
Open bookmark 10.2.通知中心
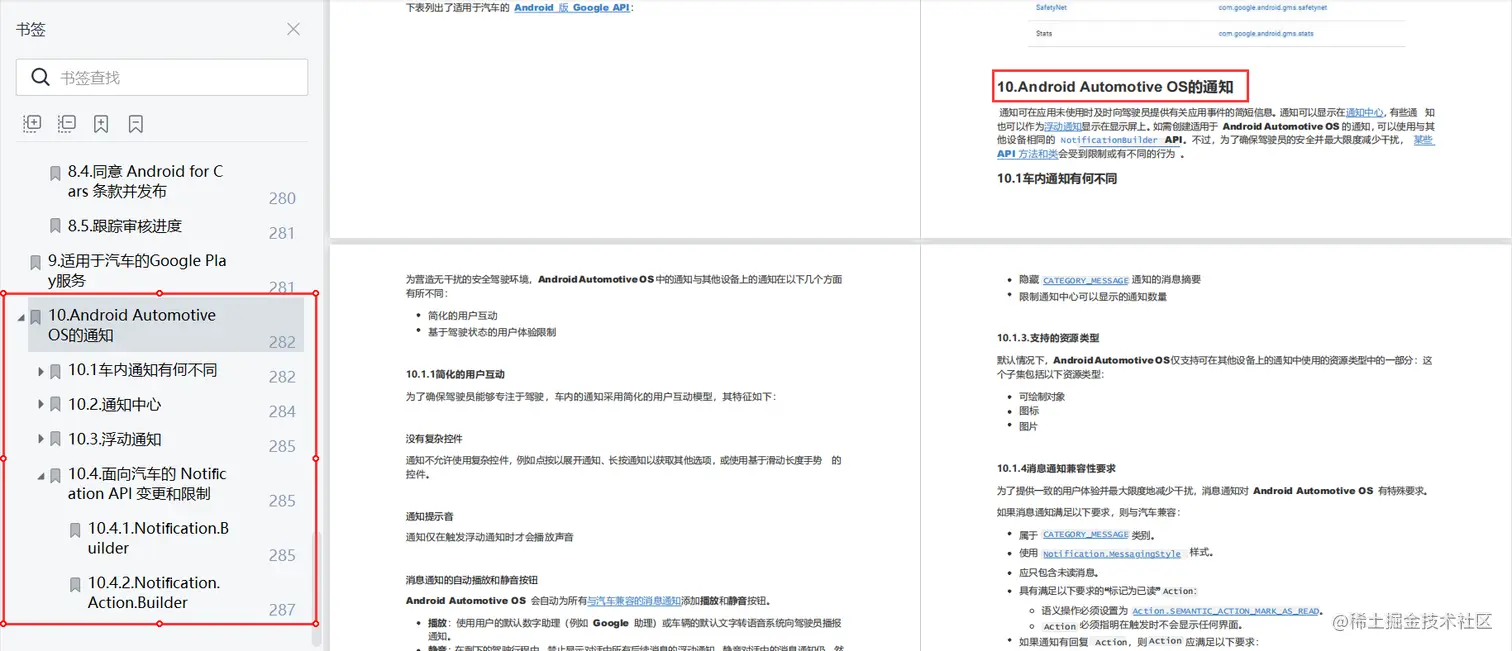pyautogui.click(x=114, y=405)
